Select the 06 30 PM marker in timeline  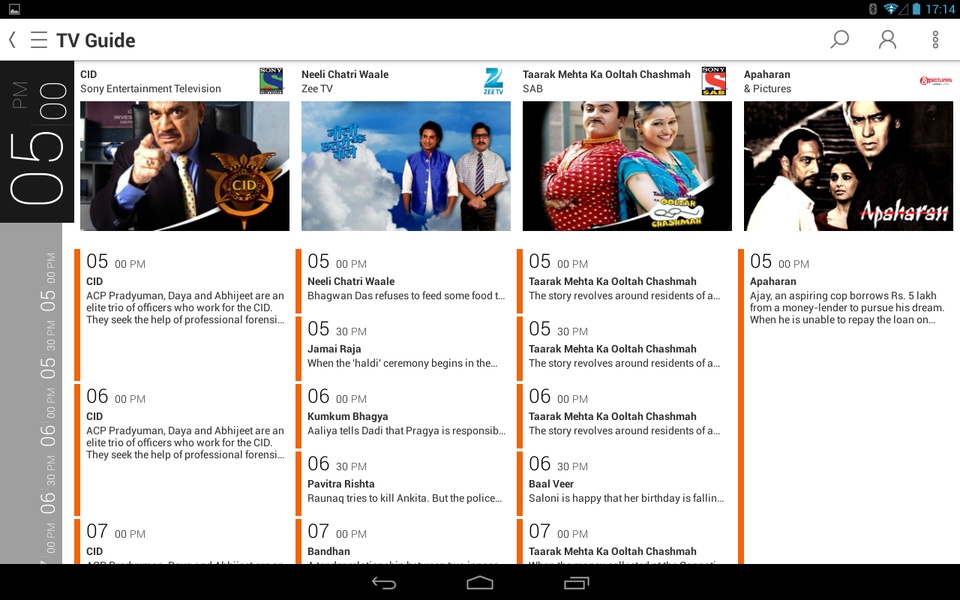pos(48,485)
